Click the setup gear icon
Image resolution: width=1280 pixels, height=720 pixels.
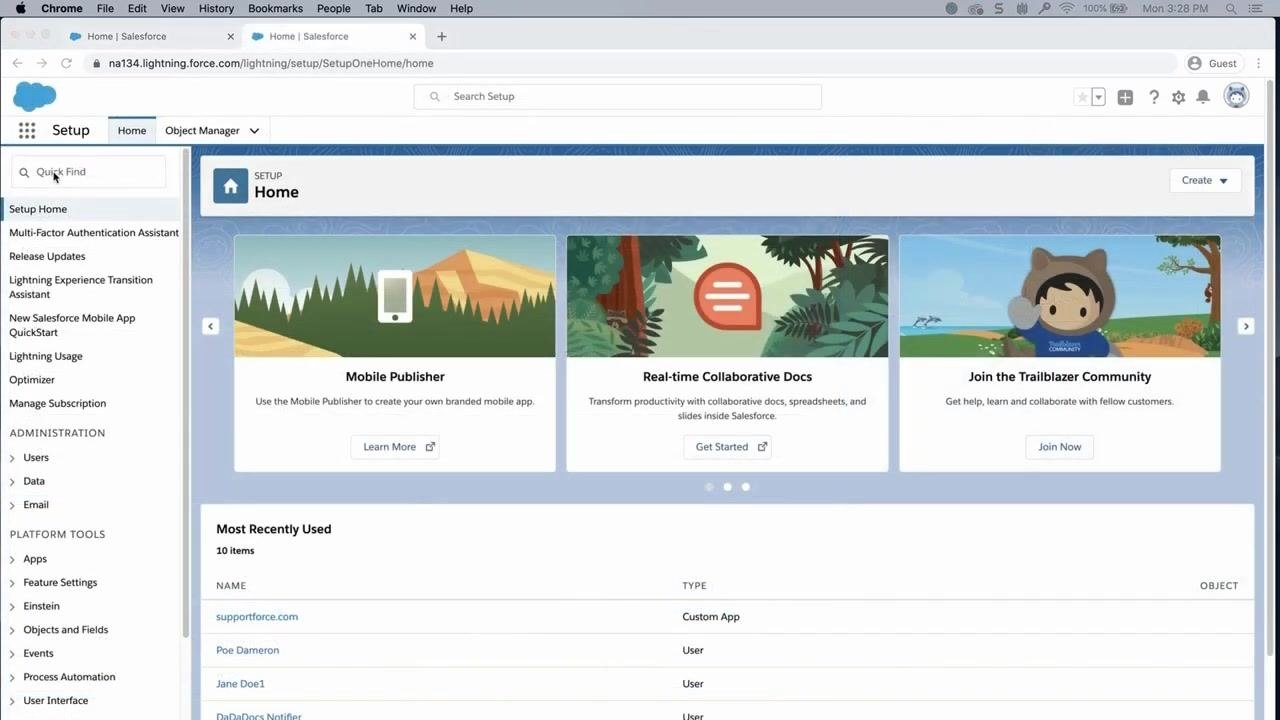1179,97
